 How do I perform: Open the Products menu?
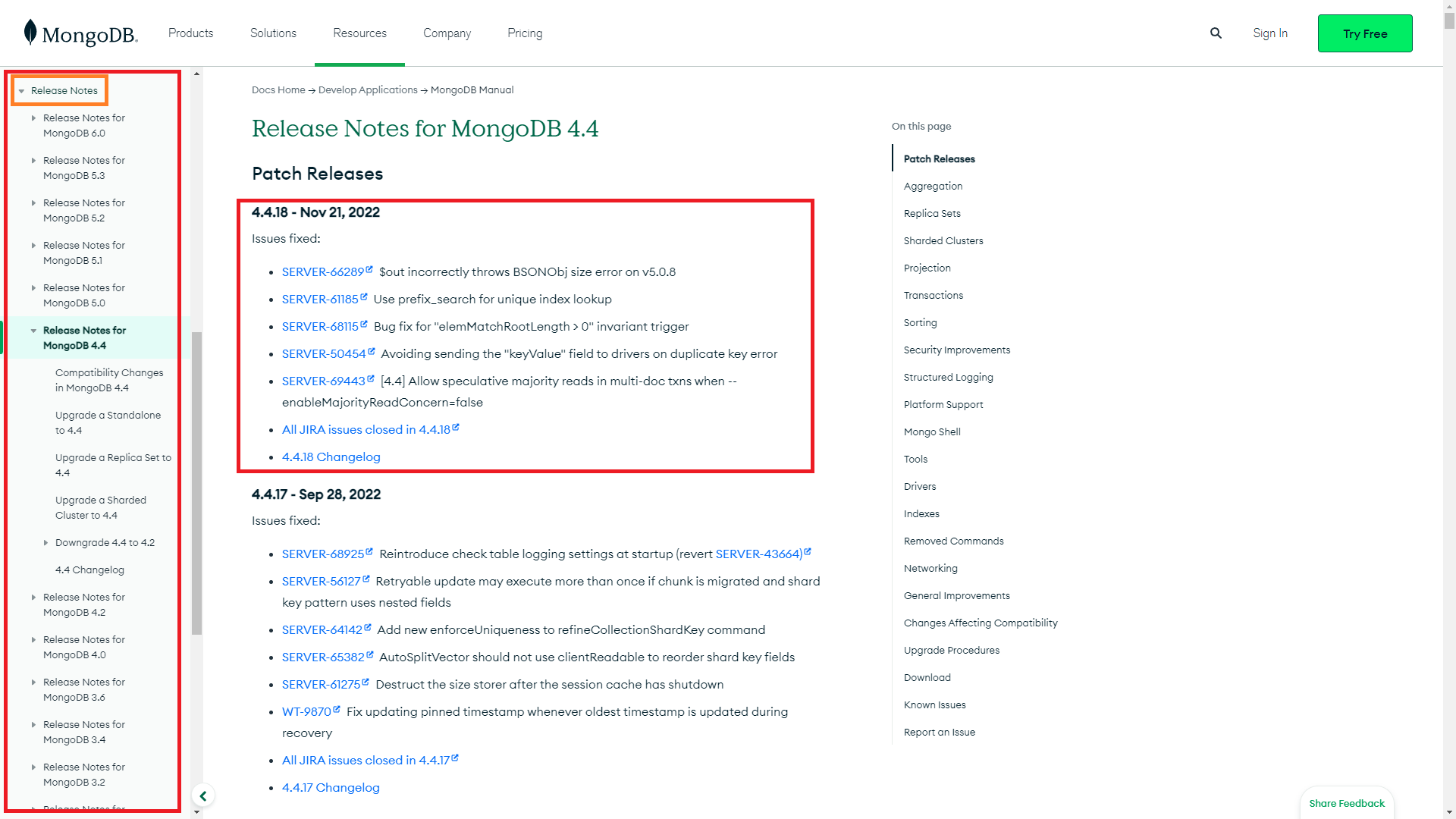pyautogui.click(x=190, y=33)
